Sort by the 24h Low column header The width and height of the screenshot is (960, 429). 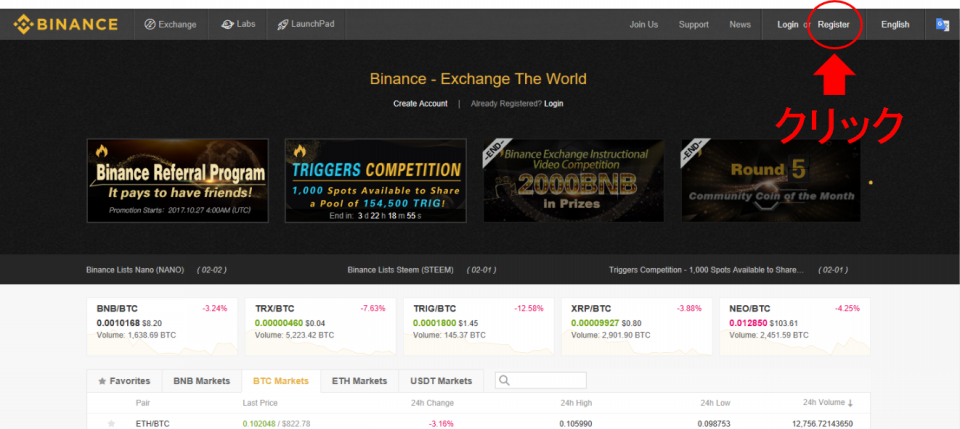(715, 403)
